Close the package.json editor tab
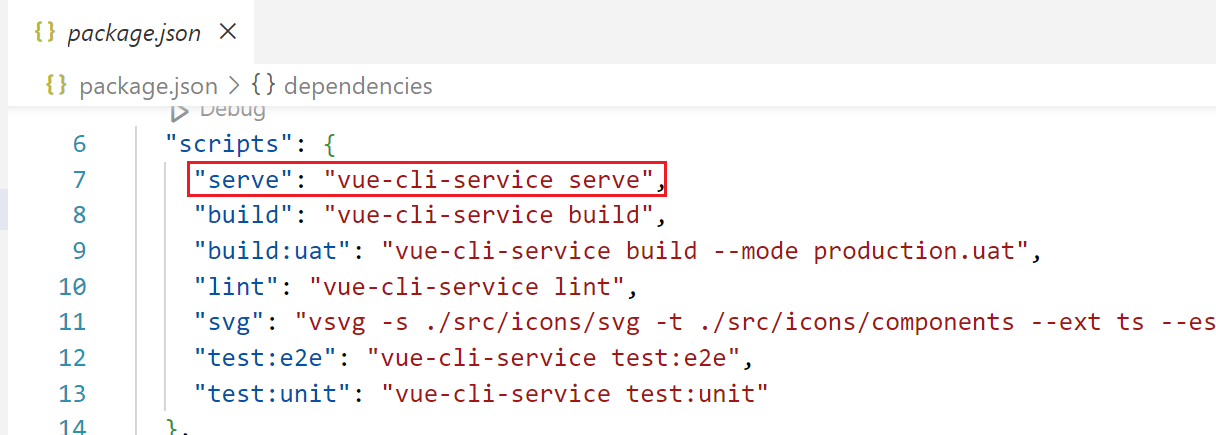This screenshot has width=1216, height=435. point(227,32)
